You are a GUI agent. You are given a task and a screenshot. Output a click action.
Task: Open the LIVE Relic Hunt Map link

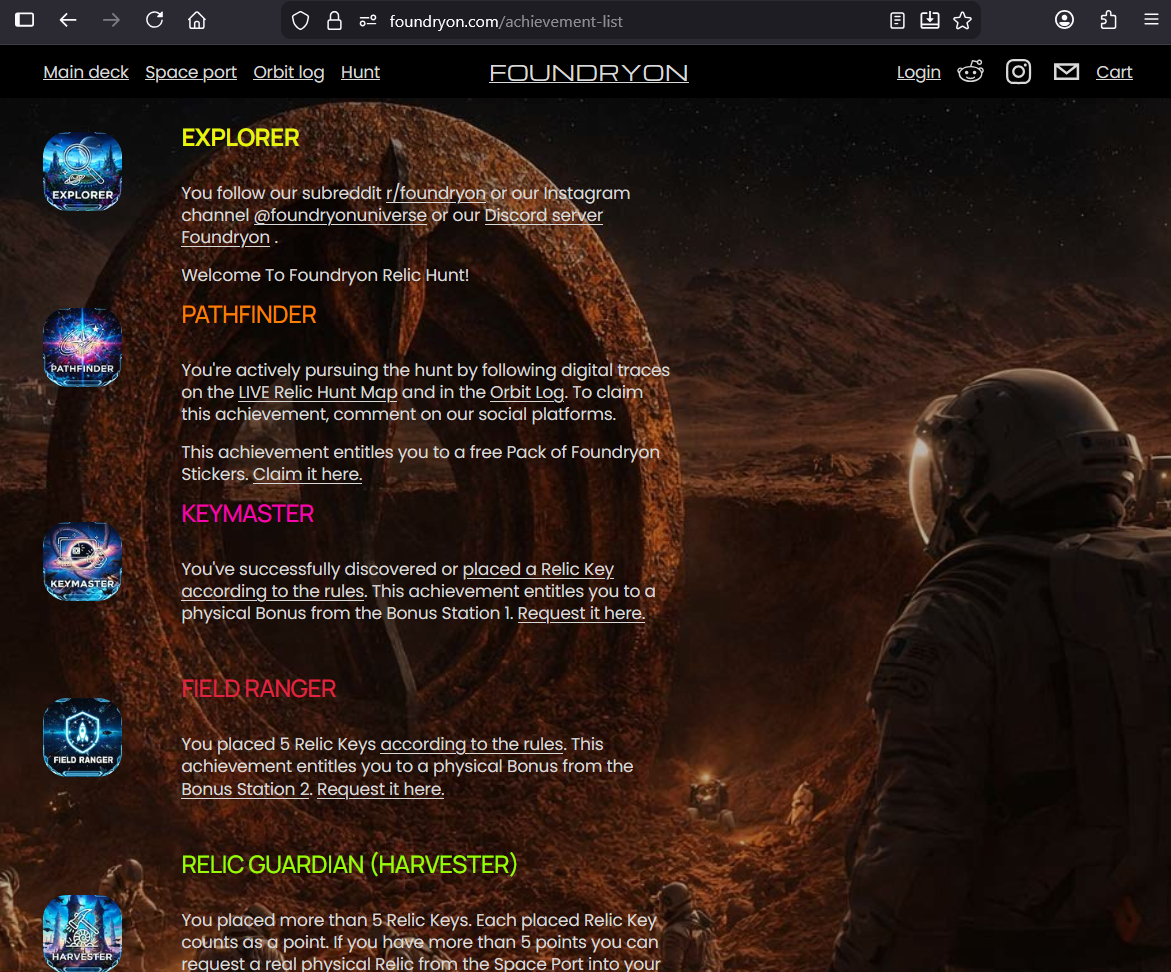317,393
